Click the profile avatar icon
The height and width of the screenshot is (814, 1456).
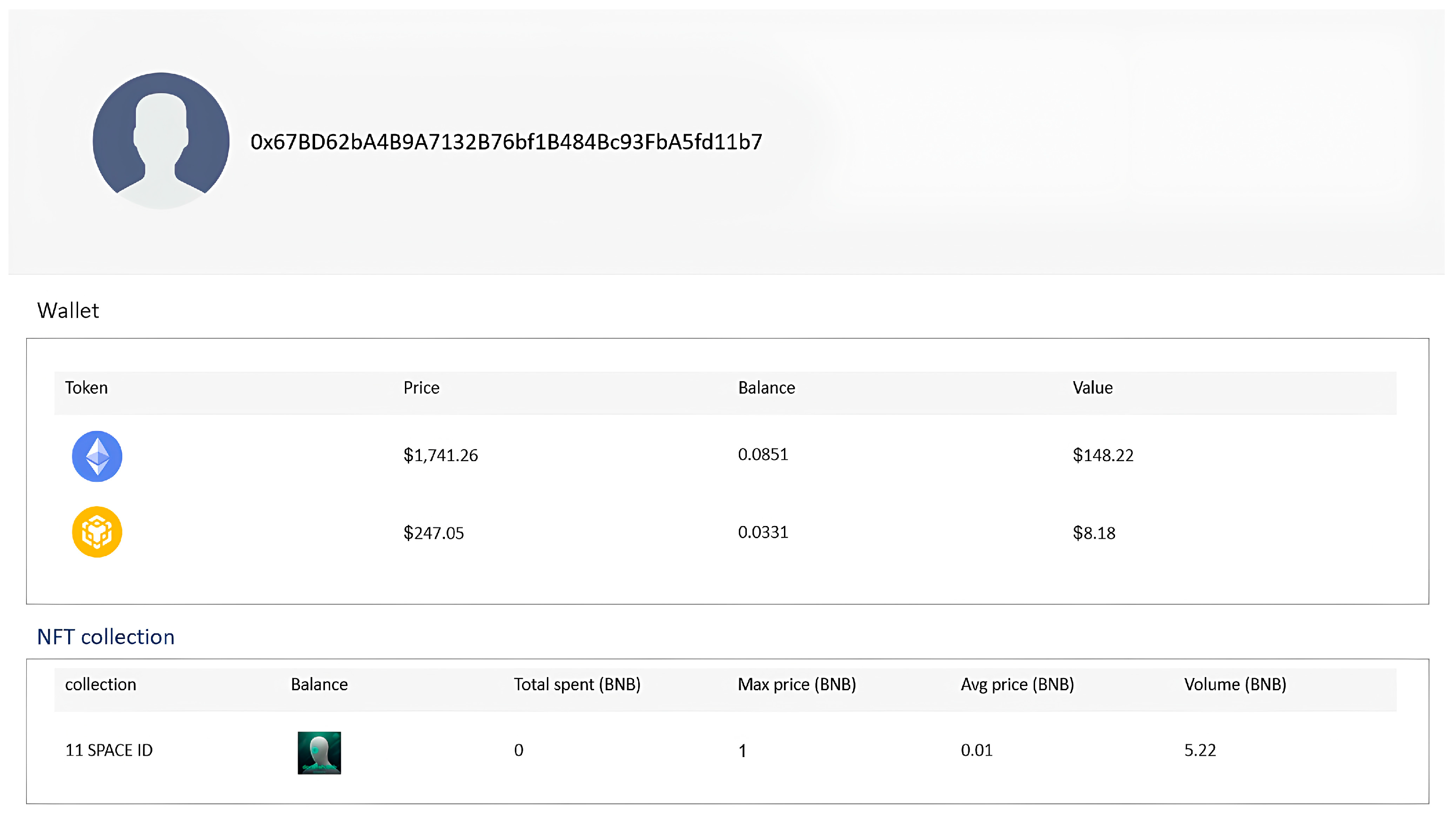161,141
